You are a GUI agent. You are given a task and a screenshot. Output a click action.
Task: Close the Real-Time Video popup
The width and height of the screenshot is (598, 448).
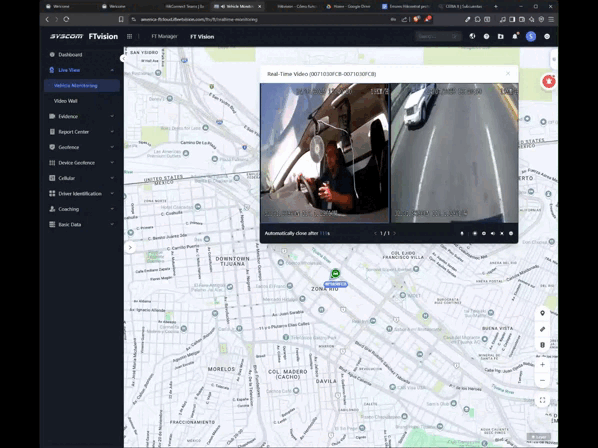[x=508, y=74]
